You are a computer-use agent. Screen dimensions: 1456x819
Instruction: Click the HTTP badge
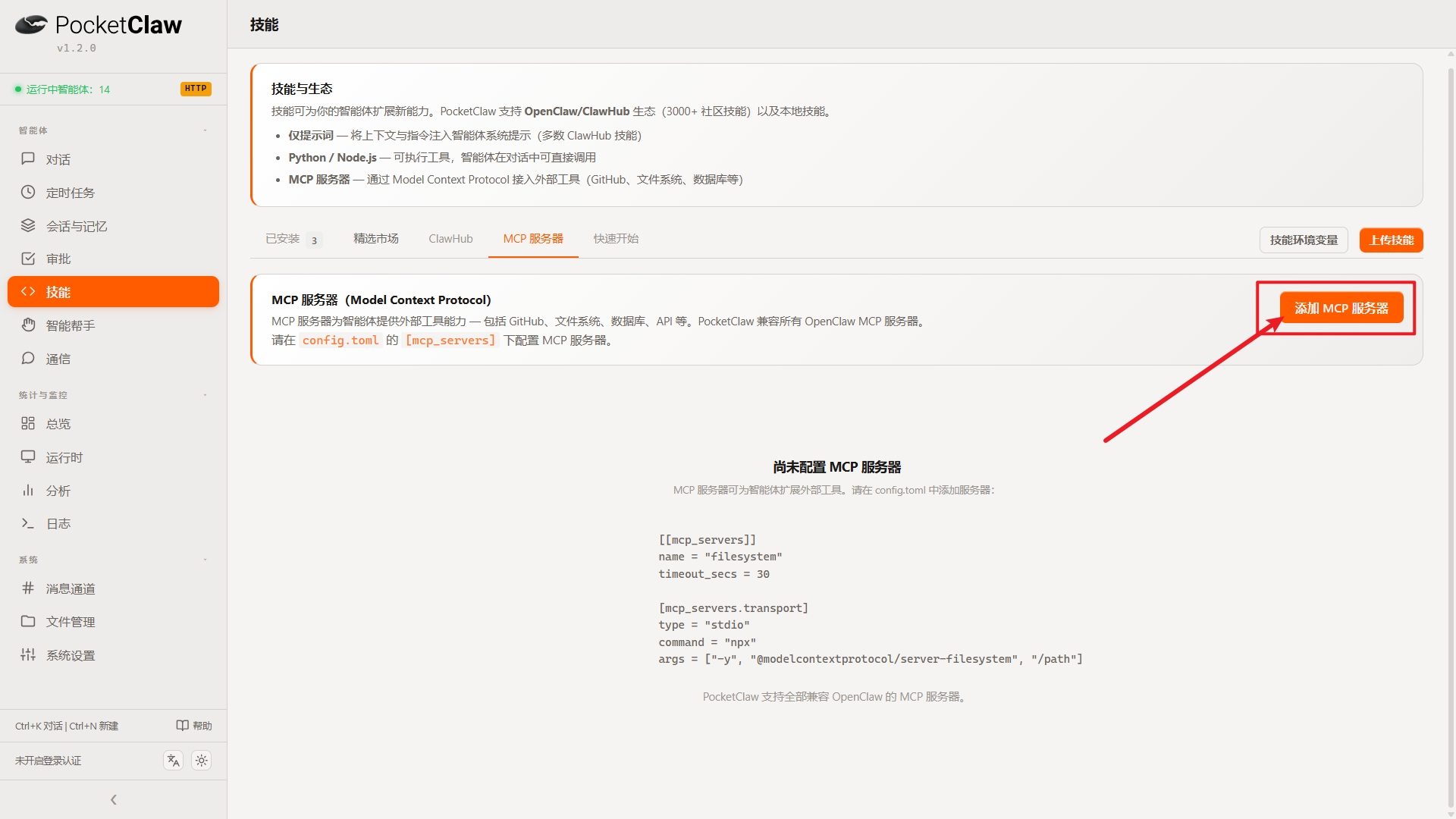pos(196,89)
